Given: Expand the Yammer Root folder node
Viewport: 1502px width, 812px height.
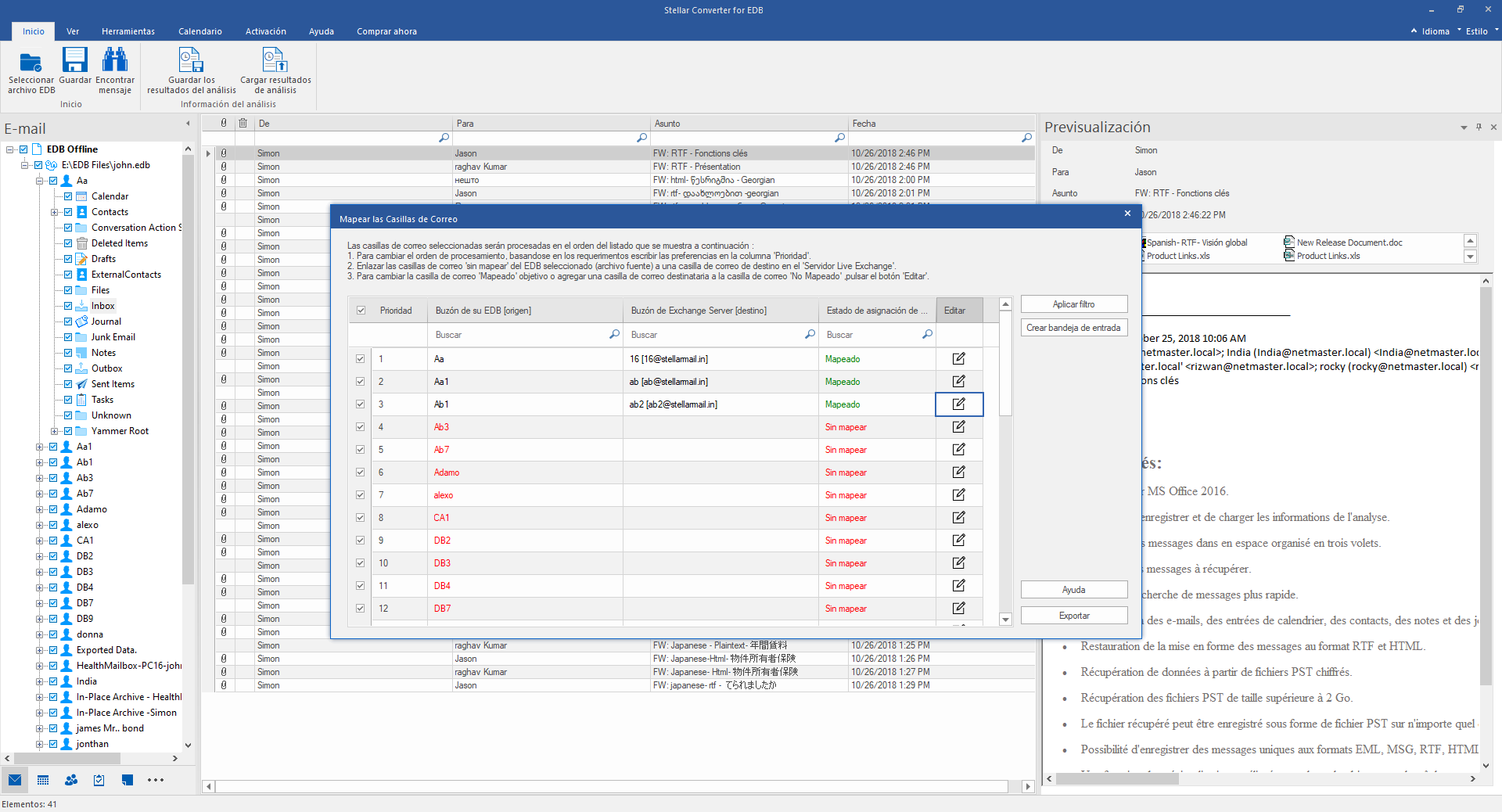Looking at the screenshot, I should click(x=54, y=431).
